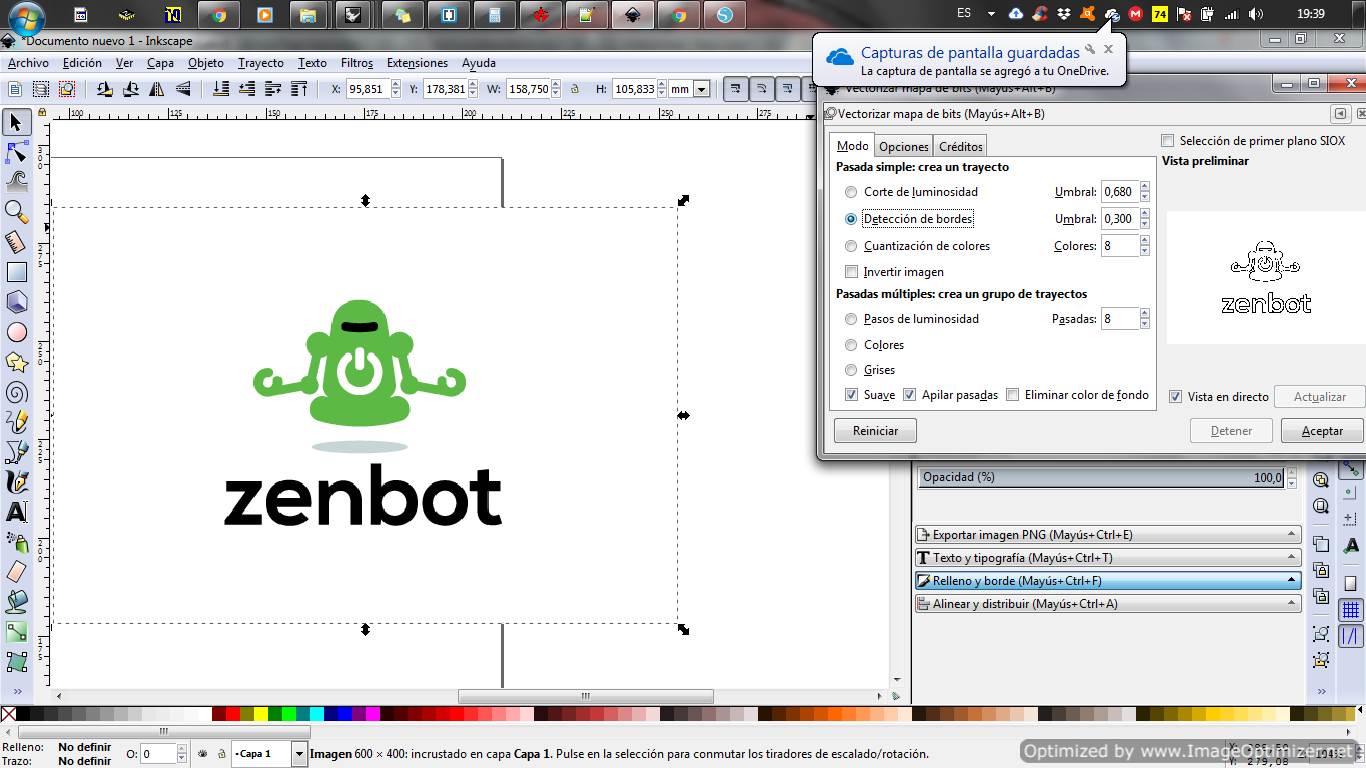
Task: Select the arrow Selector tool
Action: coord(16,122)
